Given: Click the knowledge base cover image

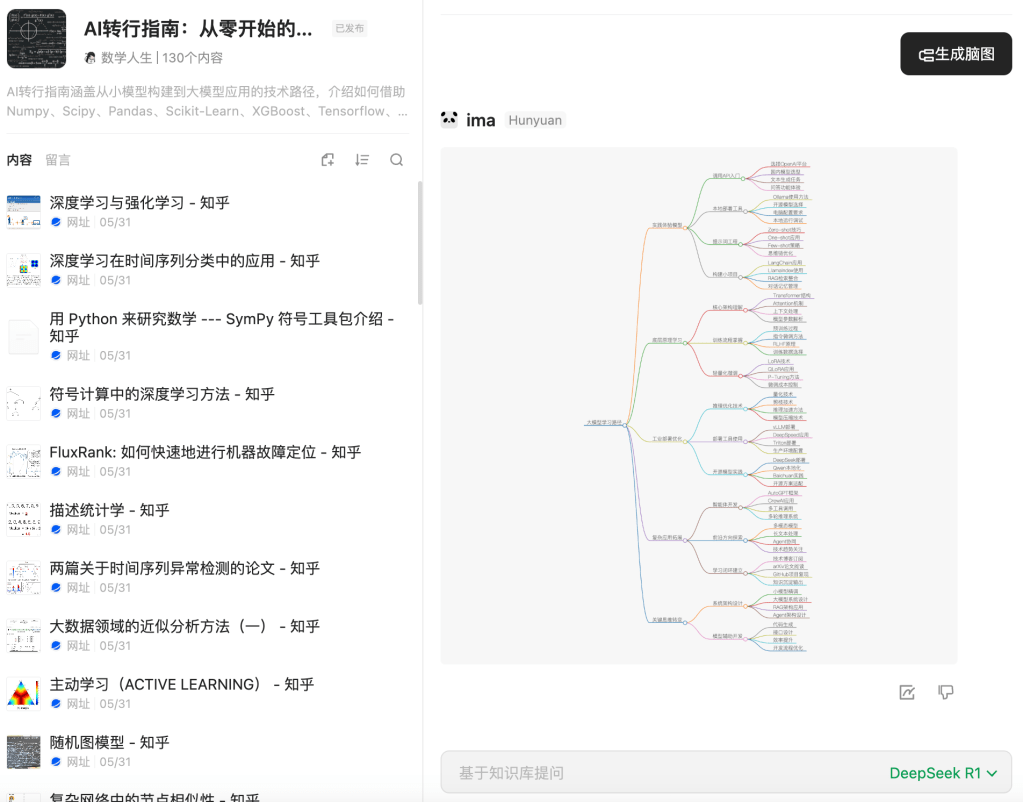Looking at the screenshot, I should click(x=36, y=39).
